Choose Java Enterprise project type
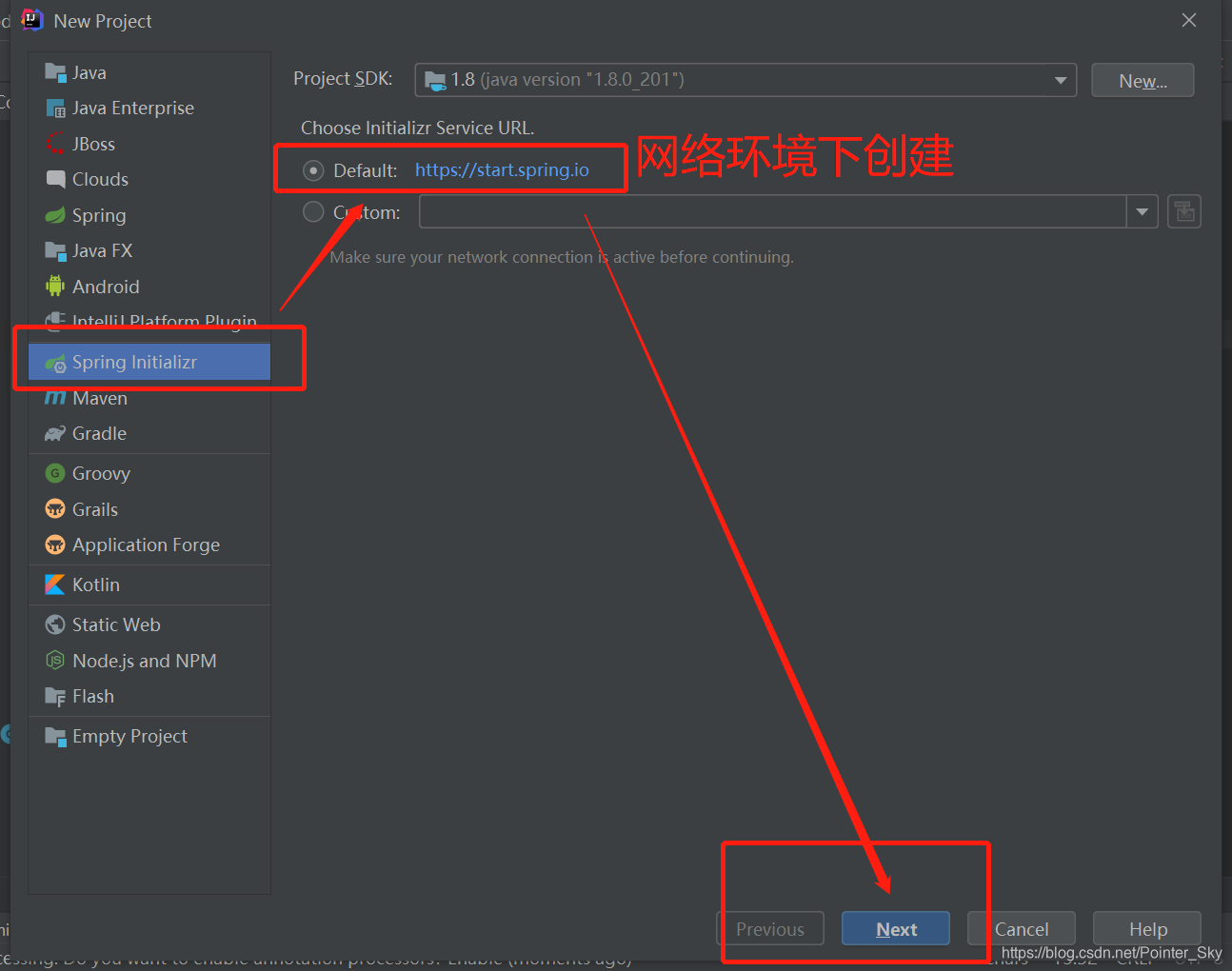Image resolution: width=1232 pixels, height=971 pixels. (x=149, y=109)
